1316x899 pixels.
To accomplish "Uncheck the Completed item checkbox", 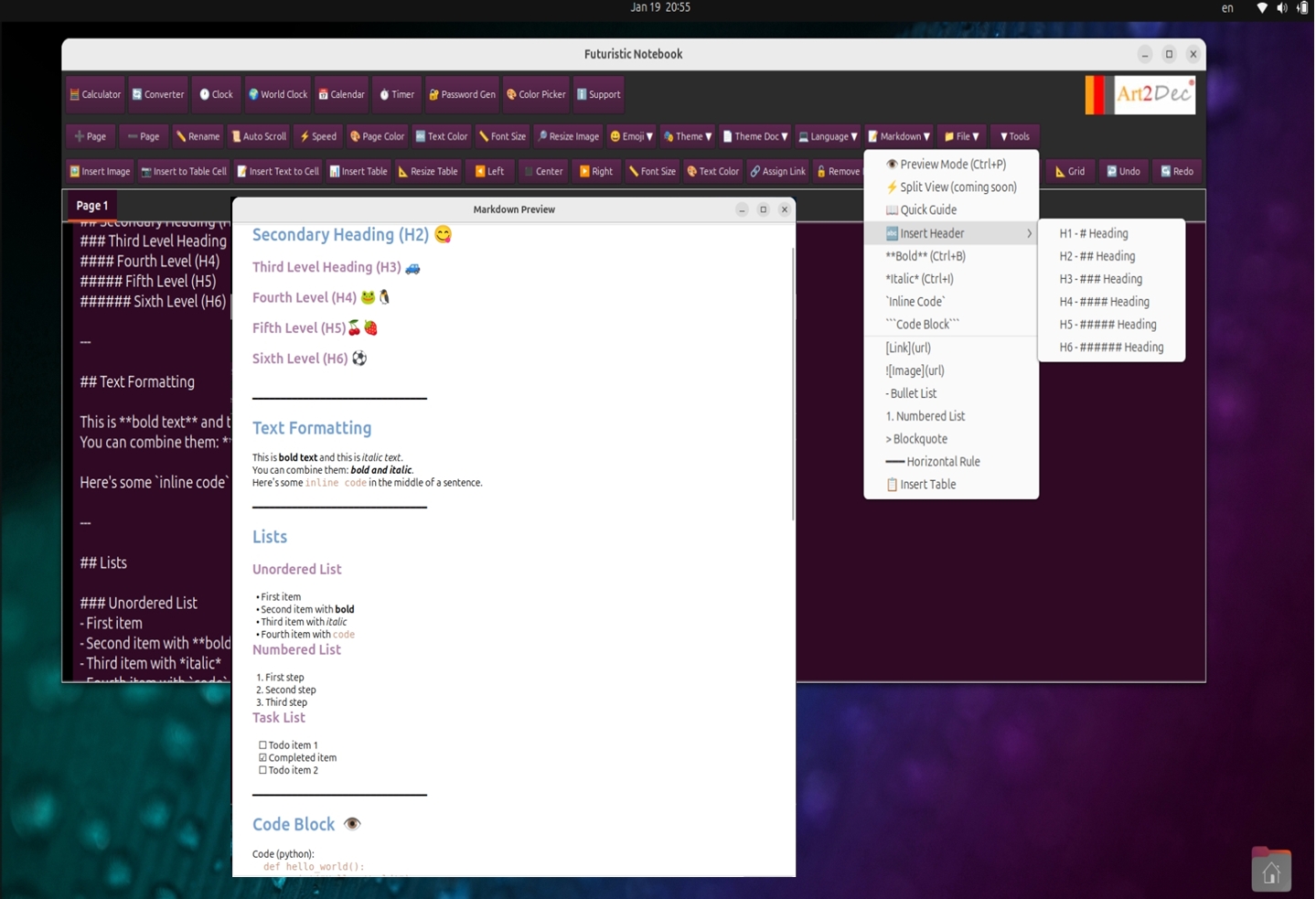I will pyautogui.click(x=262, y=758).
